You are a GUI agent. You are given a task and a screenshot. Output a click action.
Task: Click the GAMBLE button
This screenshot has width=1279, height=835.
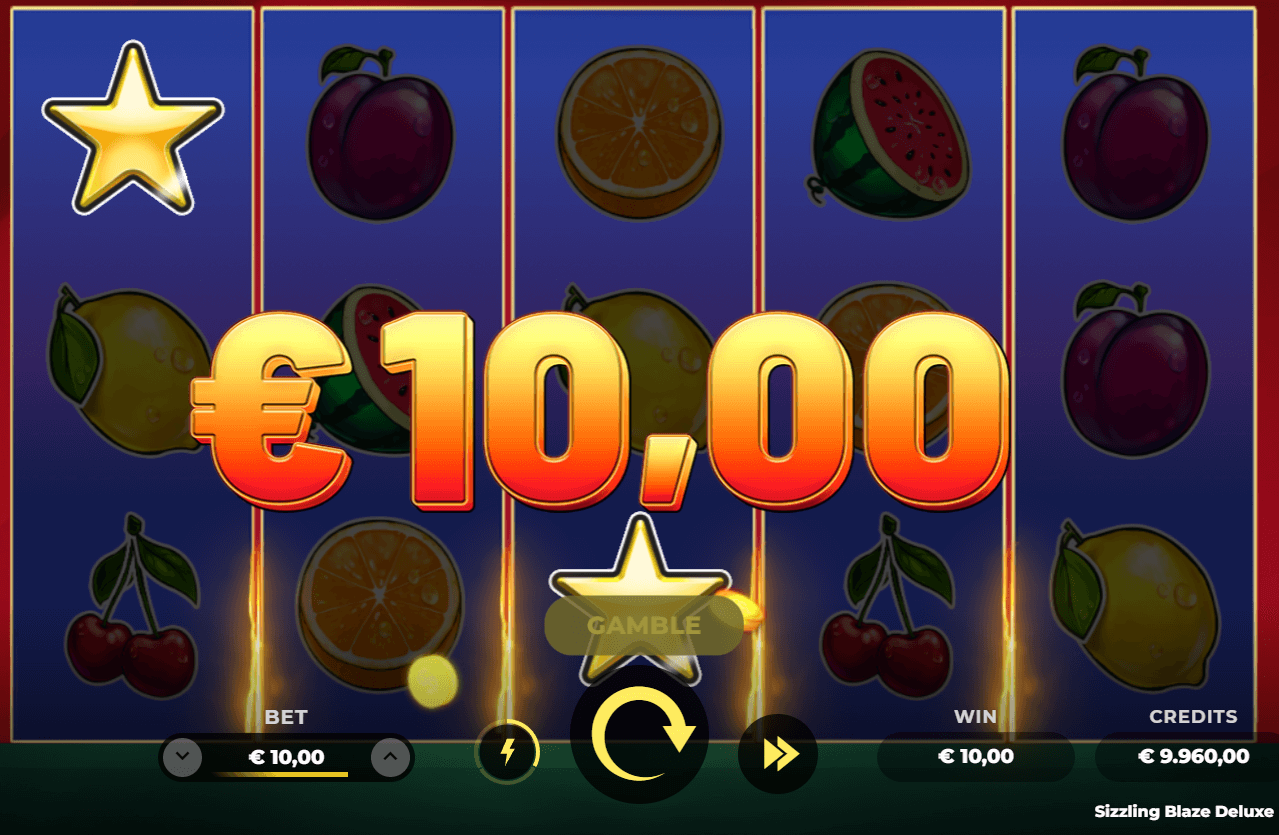[644, 626]
